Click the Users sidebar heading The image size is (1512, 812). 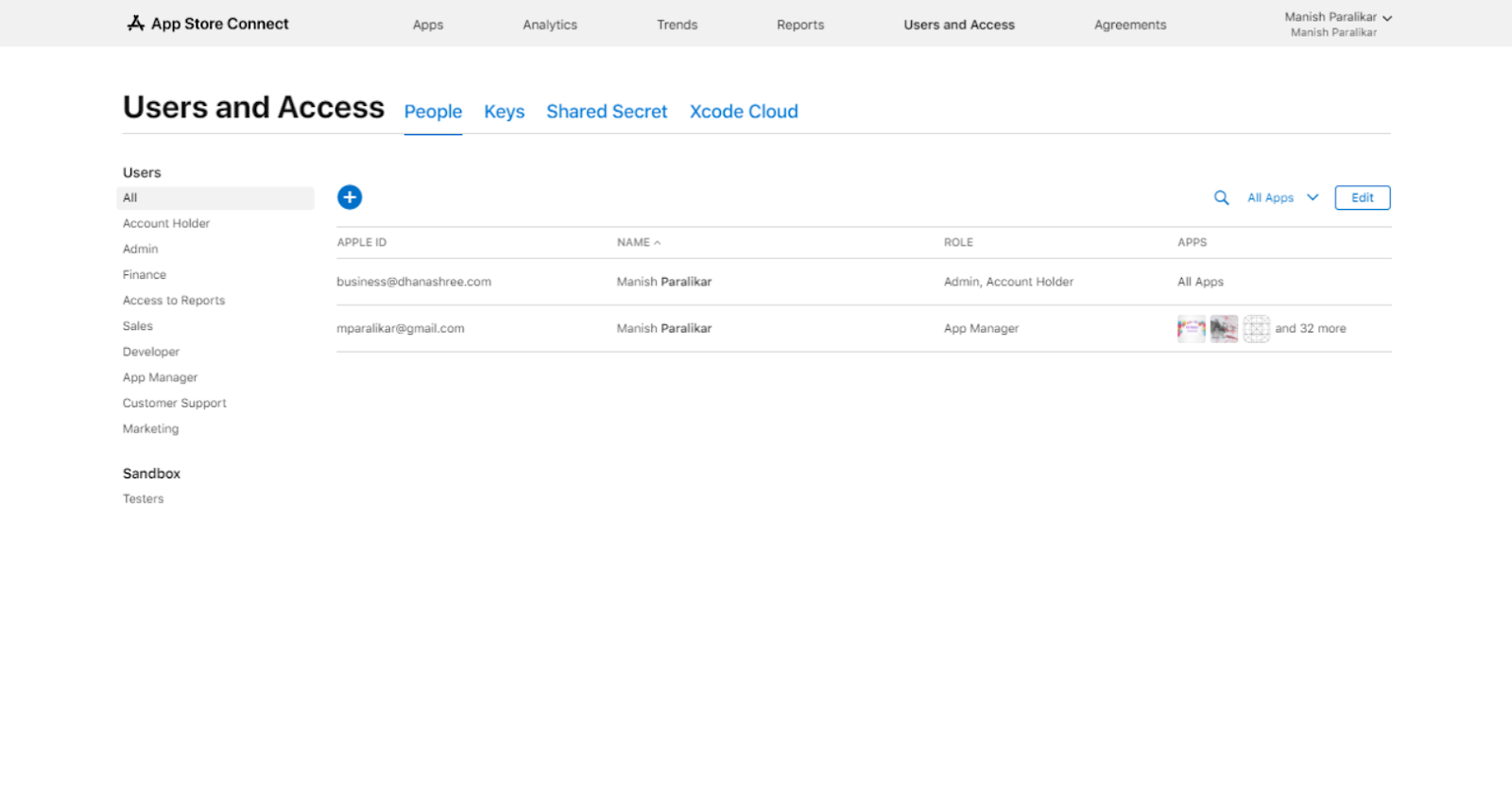[x=142, y=172]
